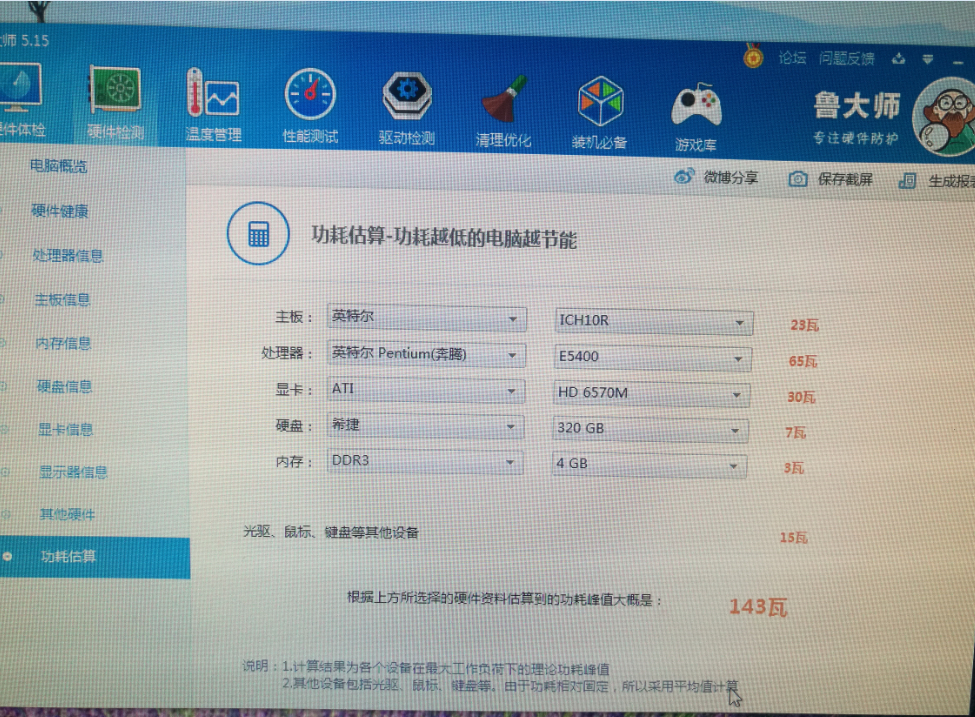This screenshot has height=717, width=975.
Task: Expand the 处理器 model dropdown showing E5400
Action: 652,357
